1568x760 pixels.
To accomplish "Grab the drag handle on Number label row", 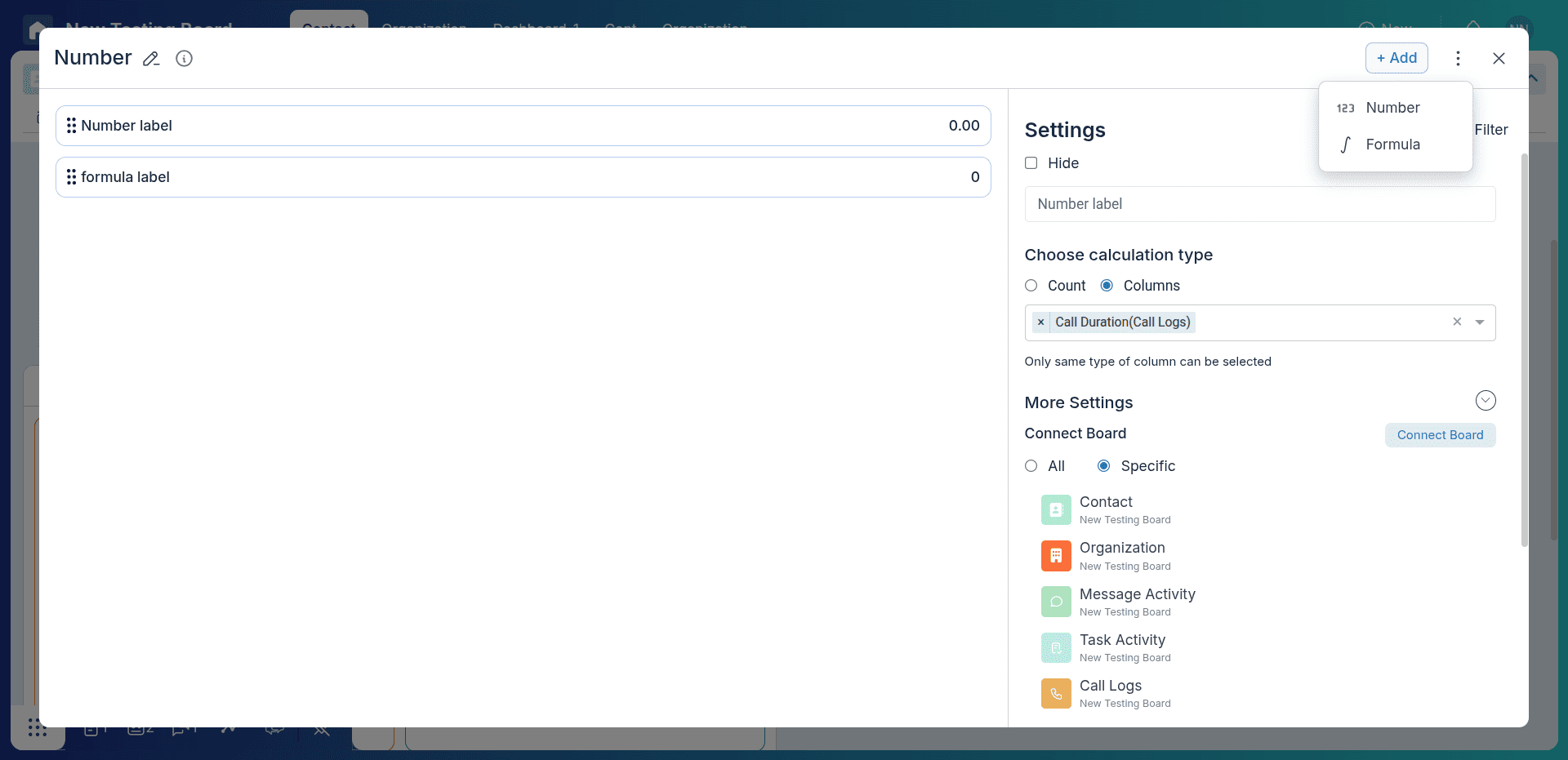I will point(72,126).
